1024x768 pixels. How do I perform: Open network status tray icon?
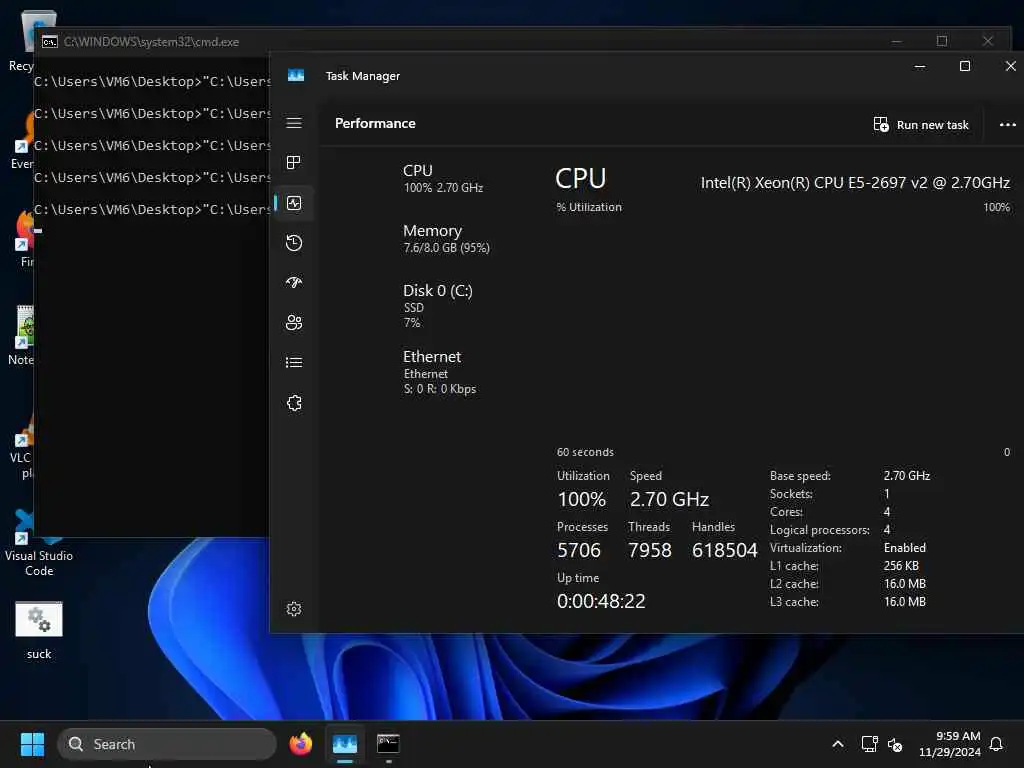click(x=869, y=744)
